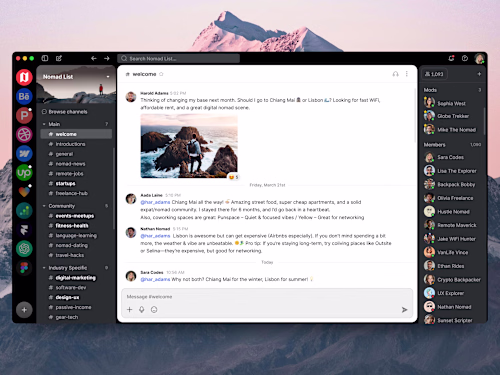Switch to the Dribbble workspace icon

24,134
